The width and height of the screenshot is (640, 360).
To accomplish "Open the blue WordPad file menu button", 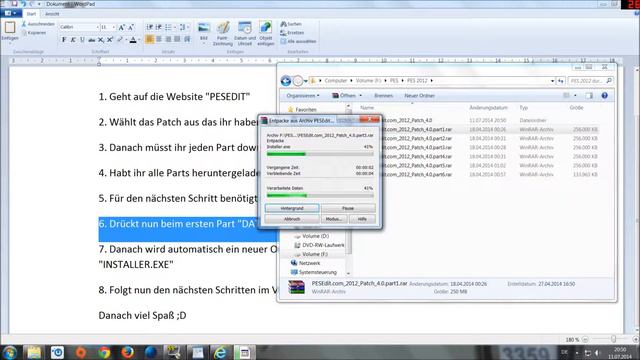I will coord(11,13).
